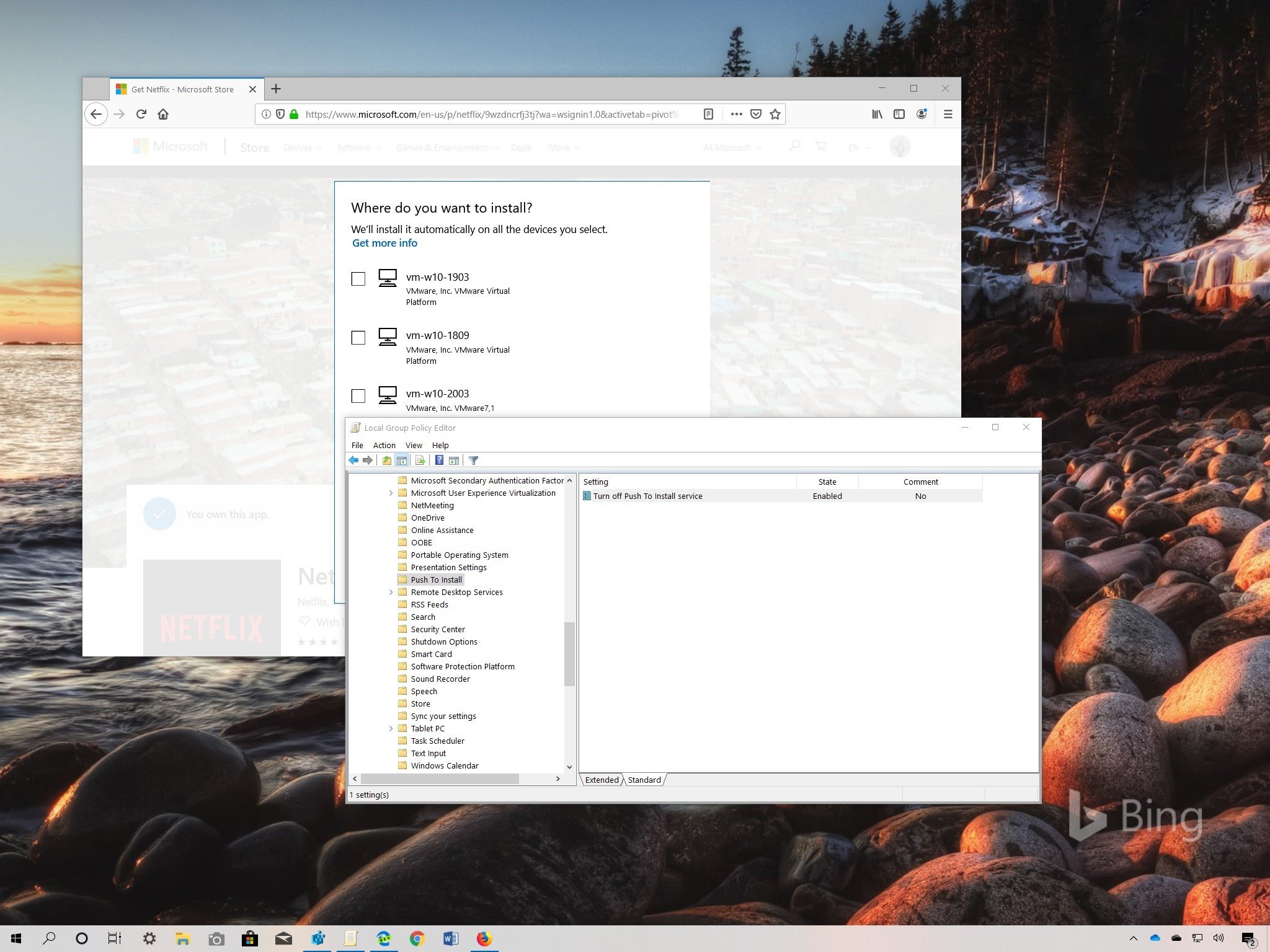Click Get more info link in install dialog

[384, 243]
